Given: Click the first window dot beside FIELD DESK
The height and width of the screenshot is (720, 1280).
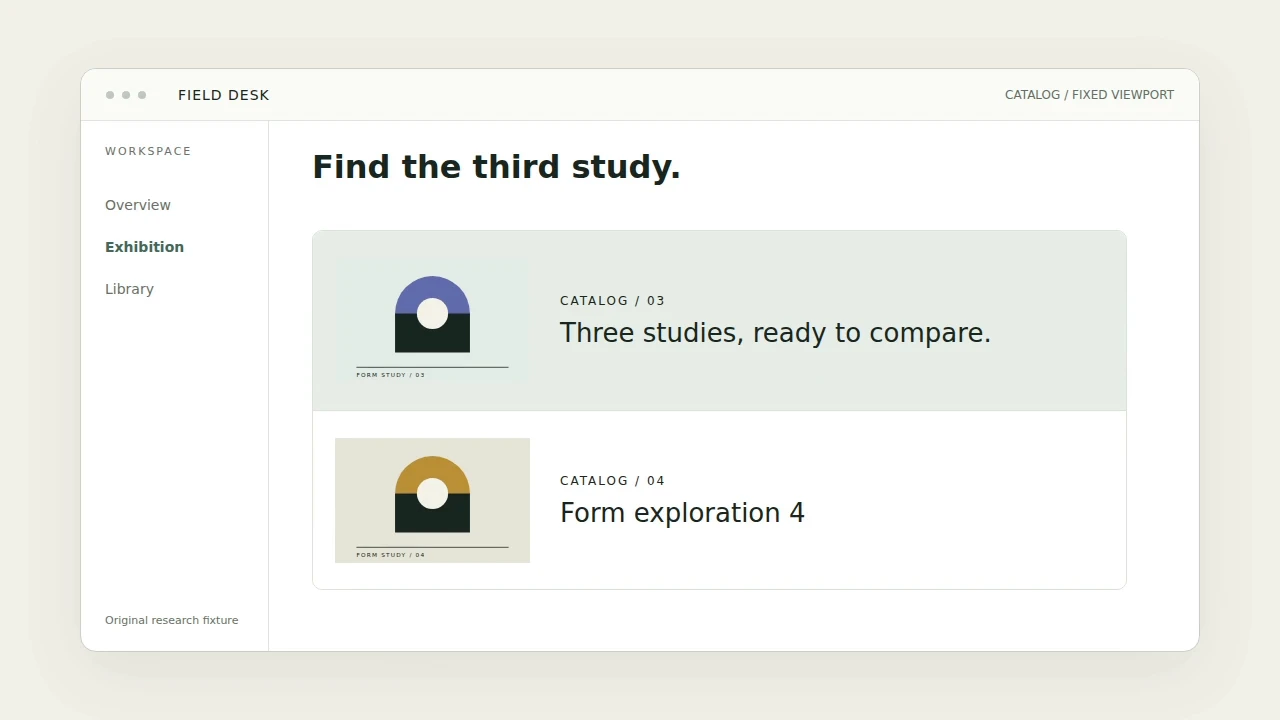Looking at the screenshot, I should 110,95.
